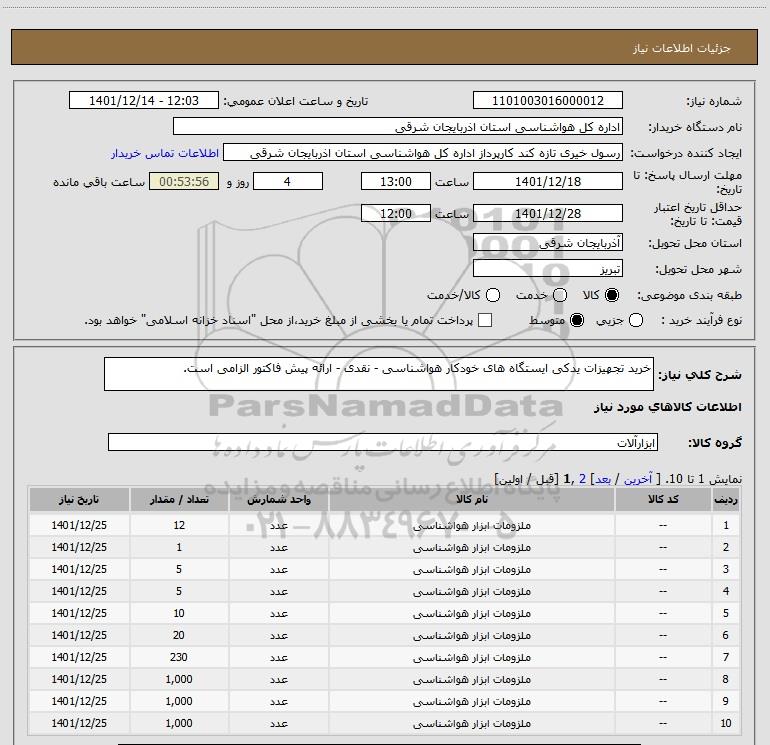Screen dimensions: 770x745
Task: Click the واحد شمارش column header
Action: [x=278, y=499]
